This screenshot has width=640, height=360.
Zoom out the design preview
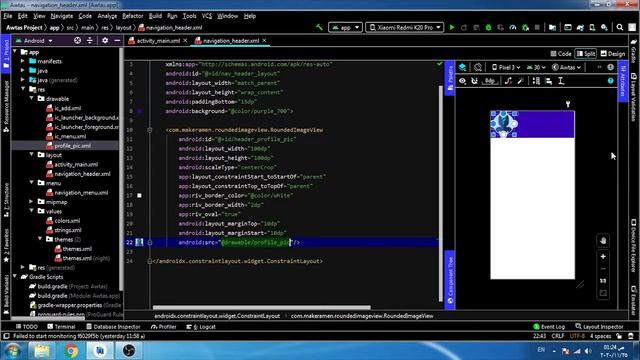click(x=603, y=269)
